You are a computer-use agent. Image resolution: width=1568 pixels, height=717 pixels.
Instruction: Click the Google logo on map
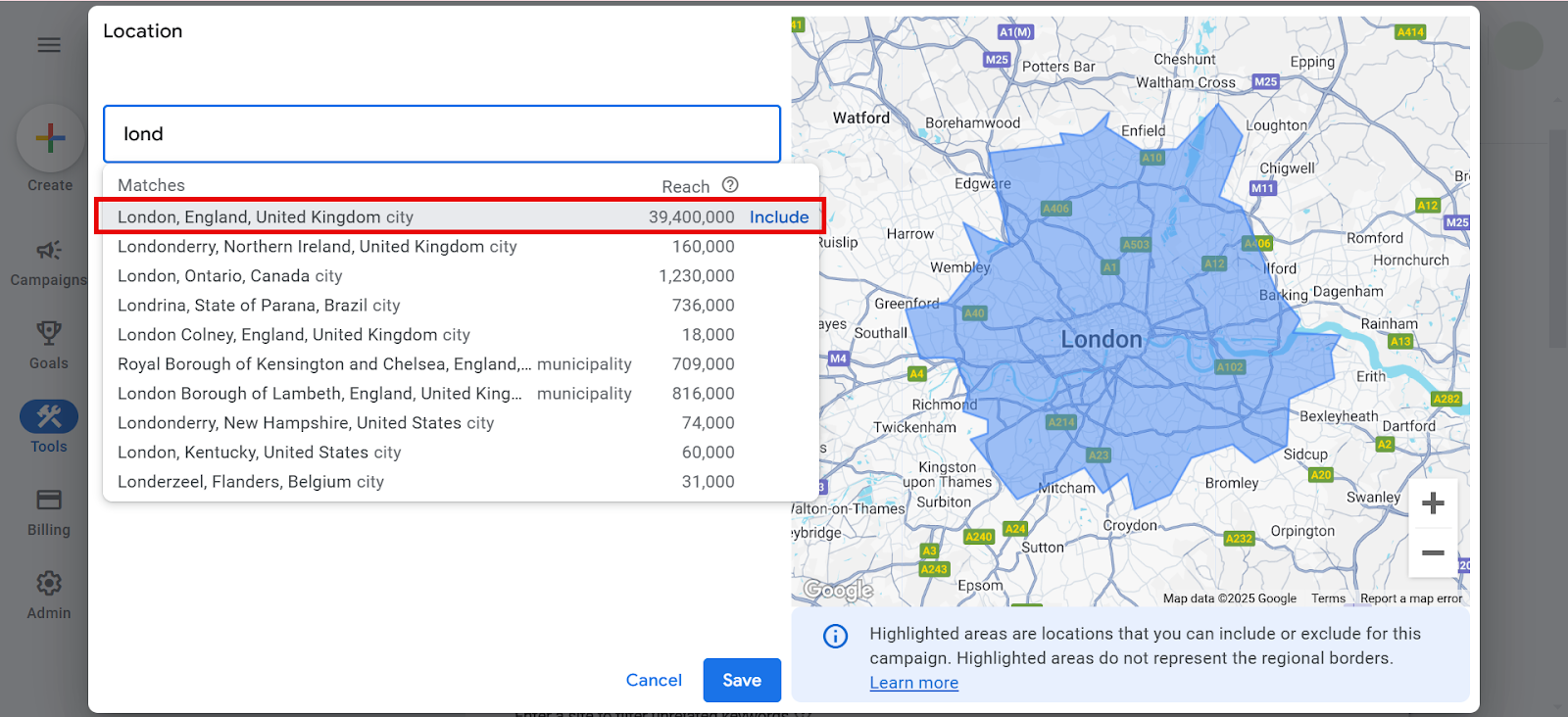coord(838,590)
